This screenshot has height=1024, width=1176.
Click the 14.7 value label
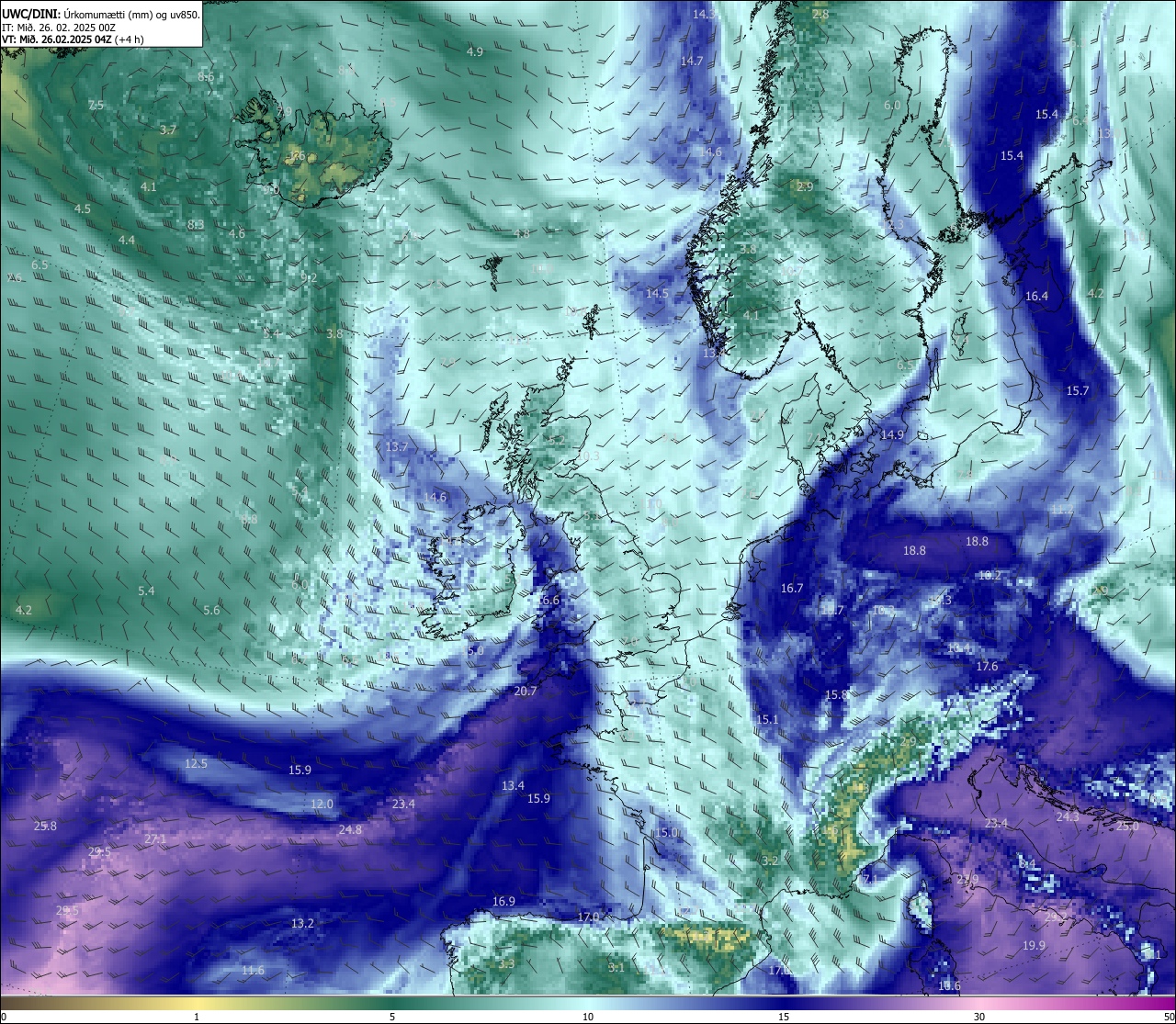(x=691, y=61)
